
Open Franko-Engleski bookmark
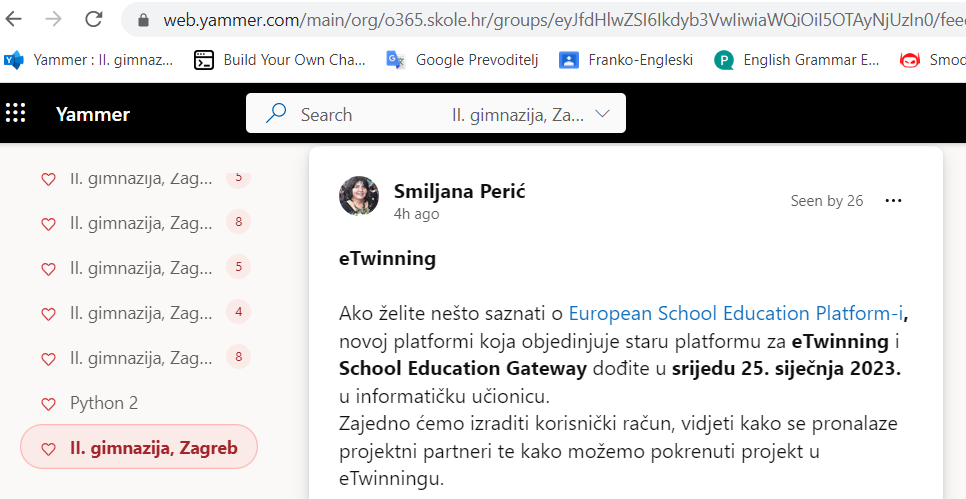pyautogui.click(x=626, y=60)
